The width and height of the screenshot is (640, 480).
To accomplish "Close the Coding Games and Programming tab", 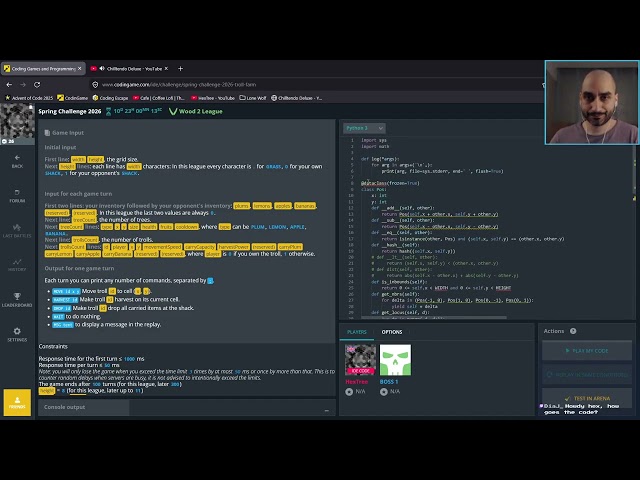I will pyautogui.click(x=80, y=69).
